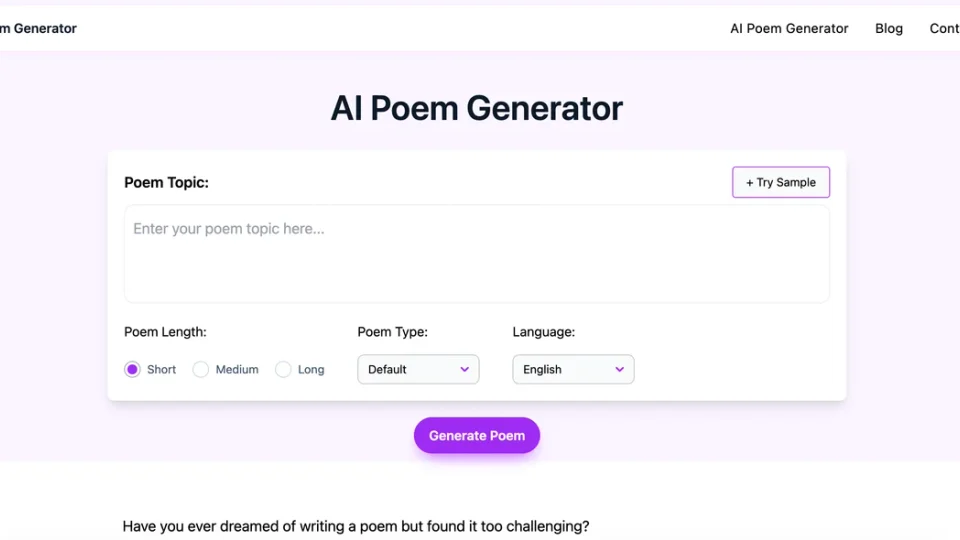
Task: Open the Contact nav link
Action: (944, 29)
